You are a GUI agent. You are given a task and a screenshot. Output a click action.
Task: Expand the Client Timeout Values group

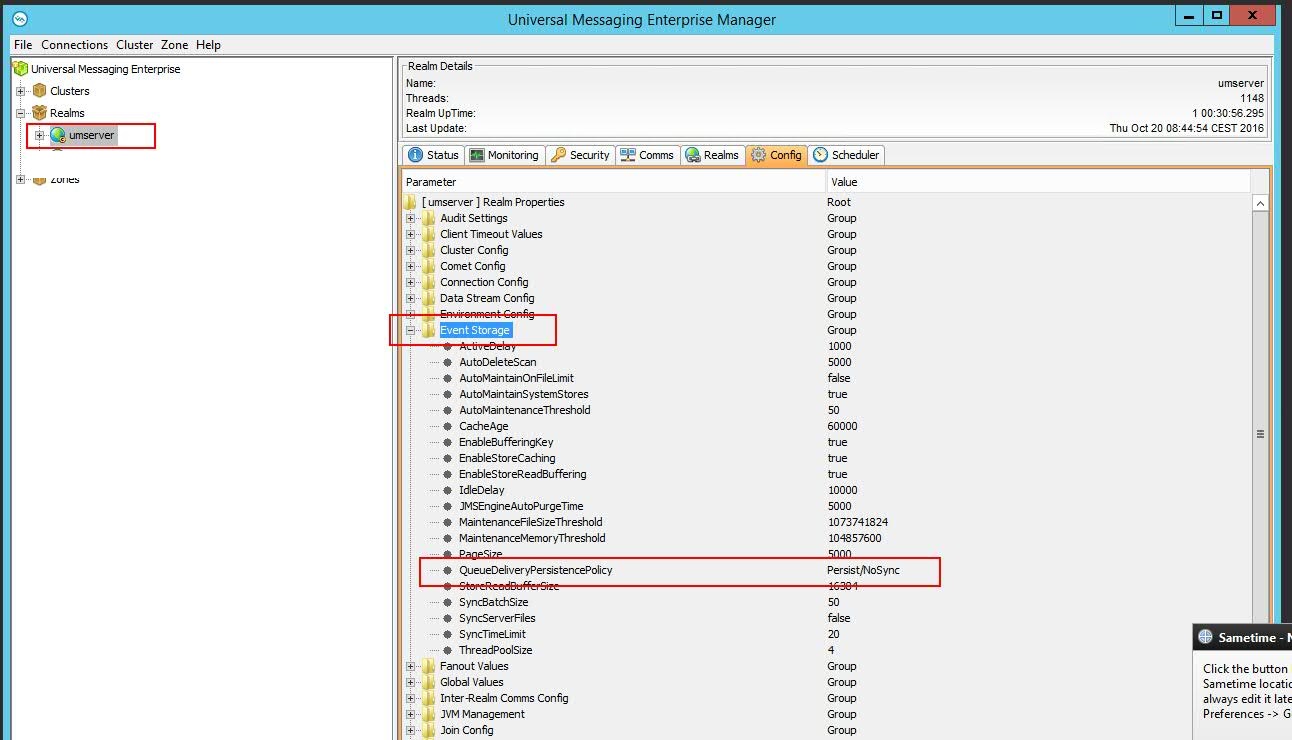coord(410,234)
